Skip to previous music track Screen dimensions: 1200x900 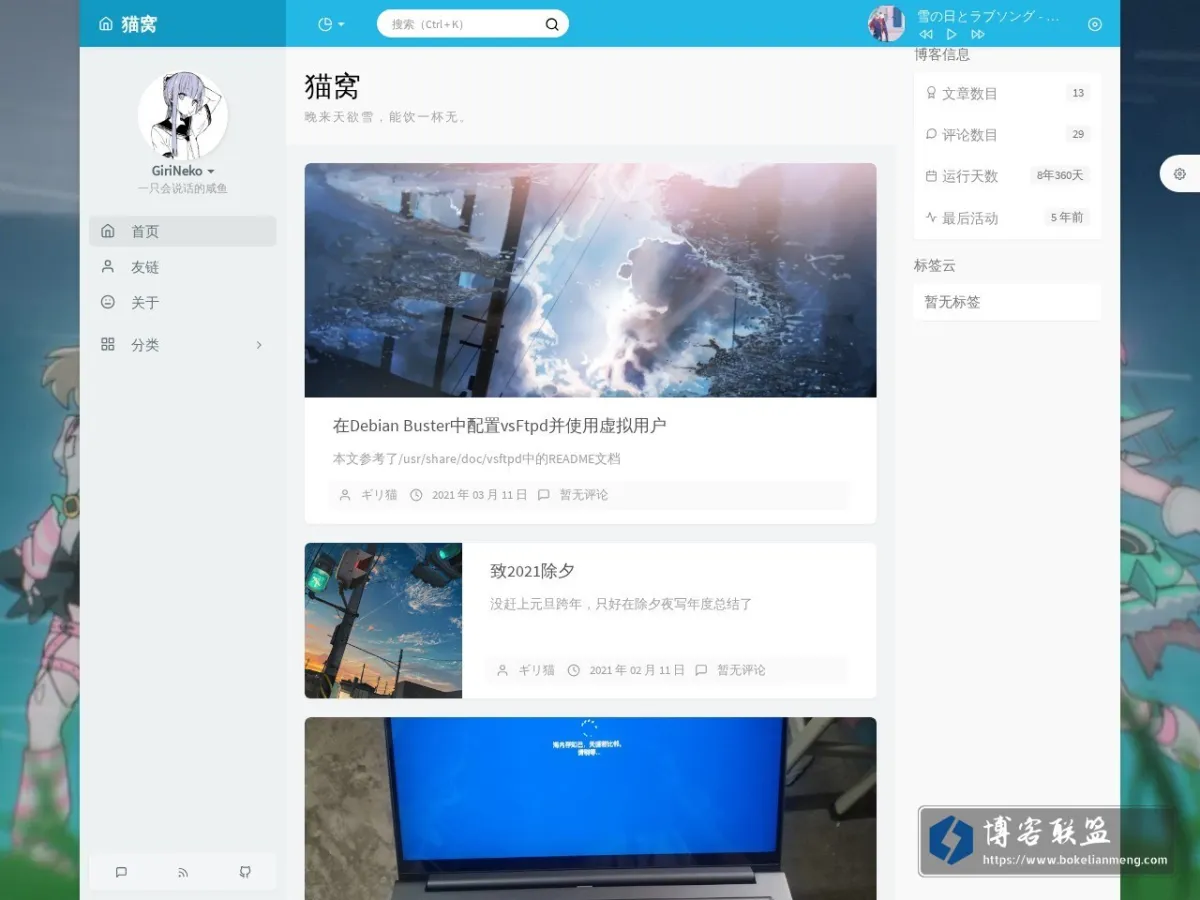(x=926, y=34)
